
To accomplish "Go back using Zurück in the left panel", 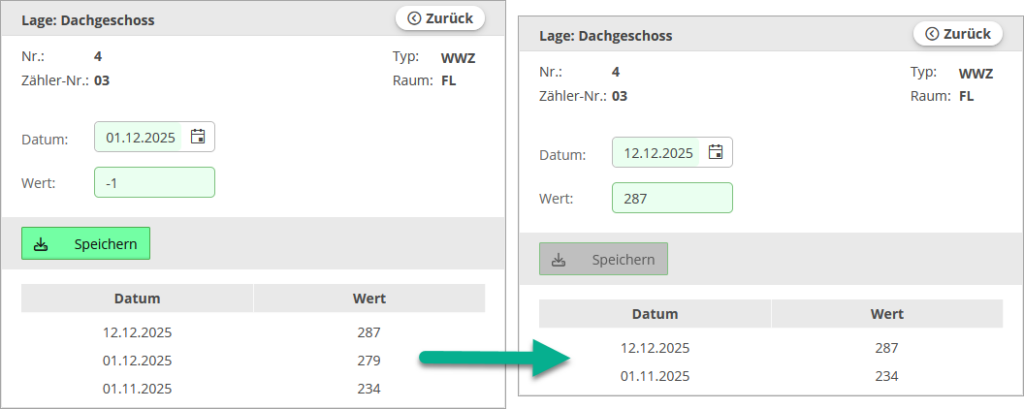I will coord(440,18).
